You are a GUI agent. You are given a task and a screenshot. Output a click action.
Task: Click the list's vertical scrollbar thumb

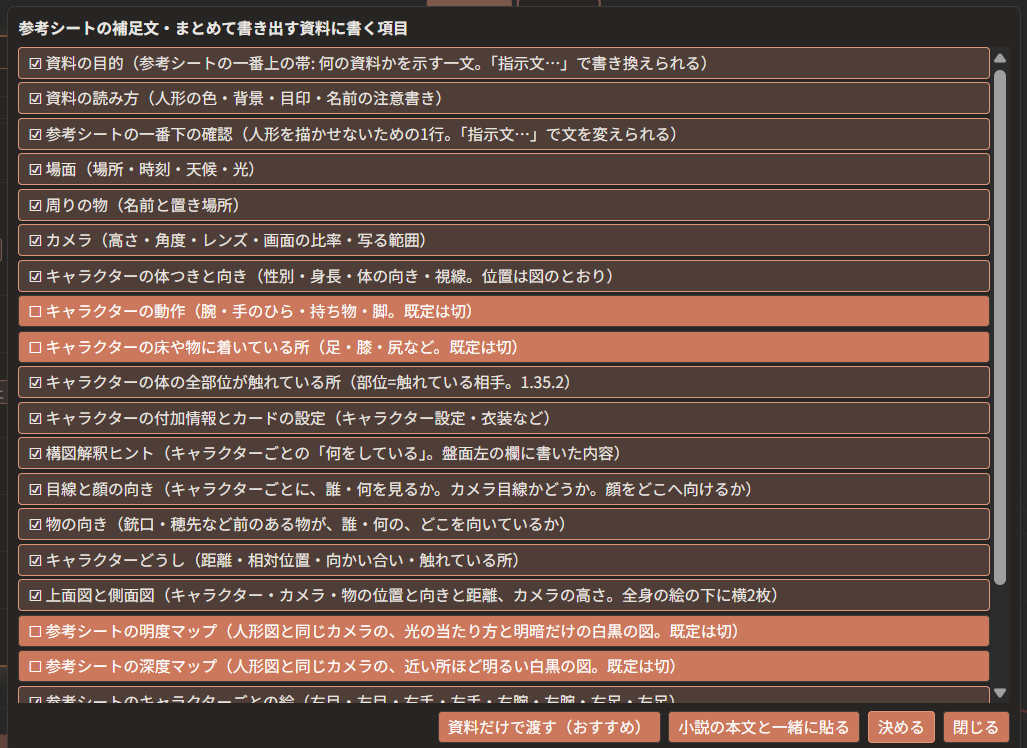pyautogui.click(x=999, y=327)
